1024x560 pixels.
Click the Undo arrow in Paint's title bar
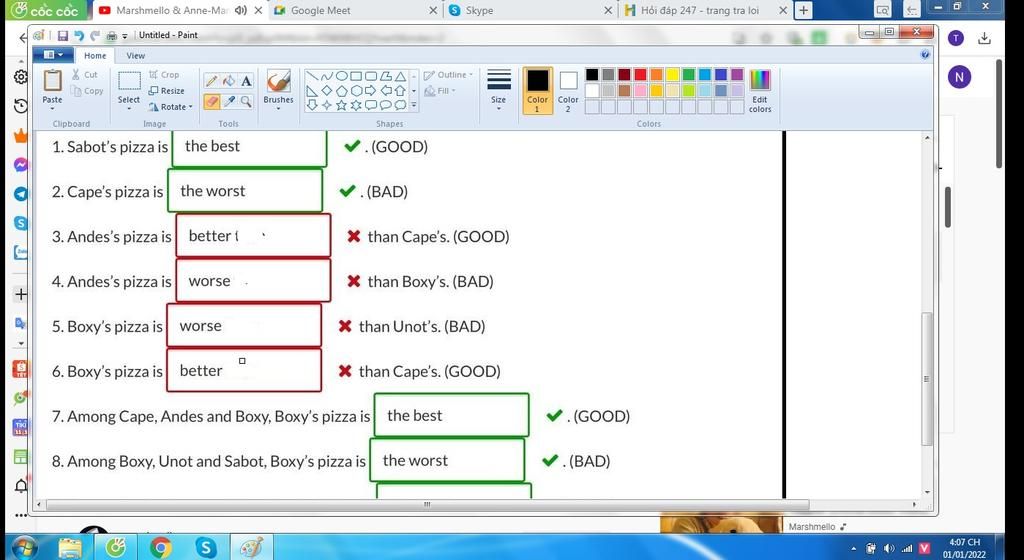click(79, 35)
